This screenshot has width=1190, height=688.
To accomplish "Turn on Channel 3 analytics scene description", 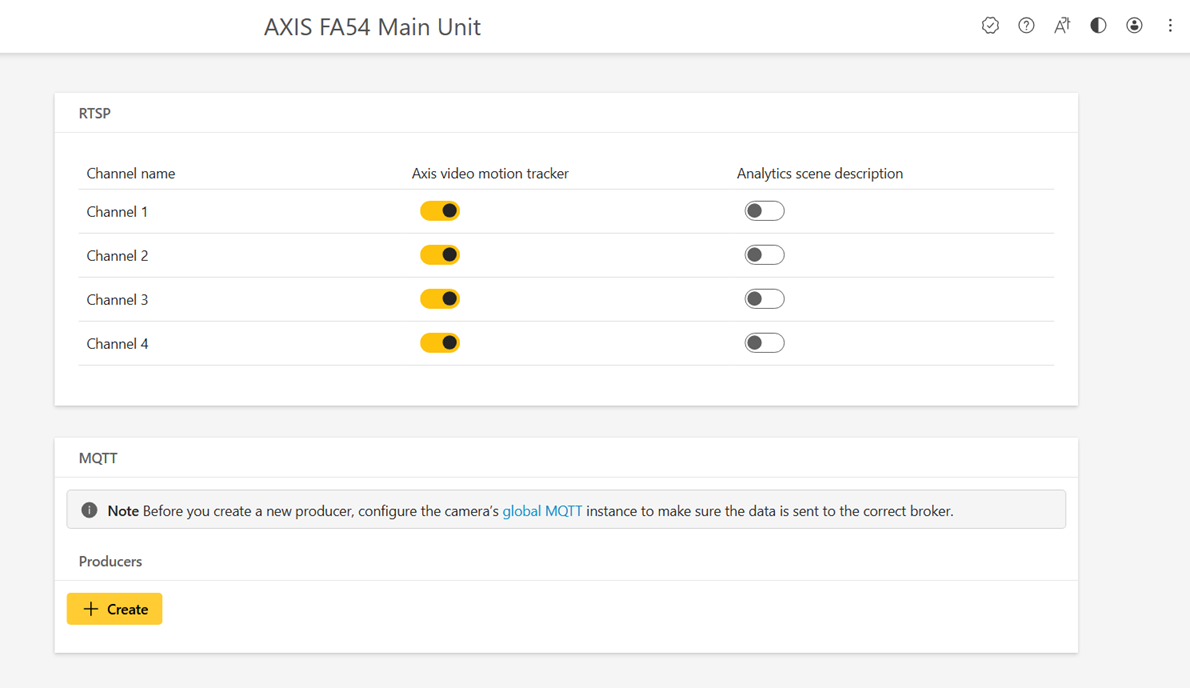I will [x=764, y=299].
